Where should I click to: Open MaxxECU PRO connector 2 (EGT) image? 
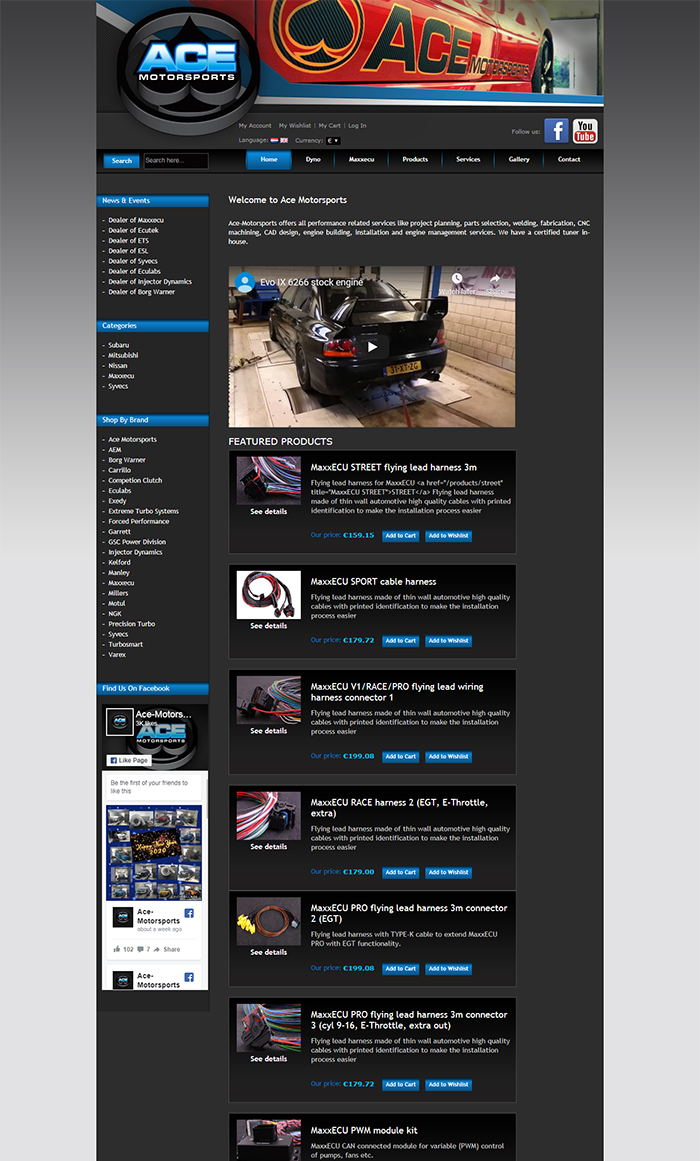(x=268, y=921)
